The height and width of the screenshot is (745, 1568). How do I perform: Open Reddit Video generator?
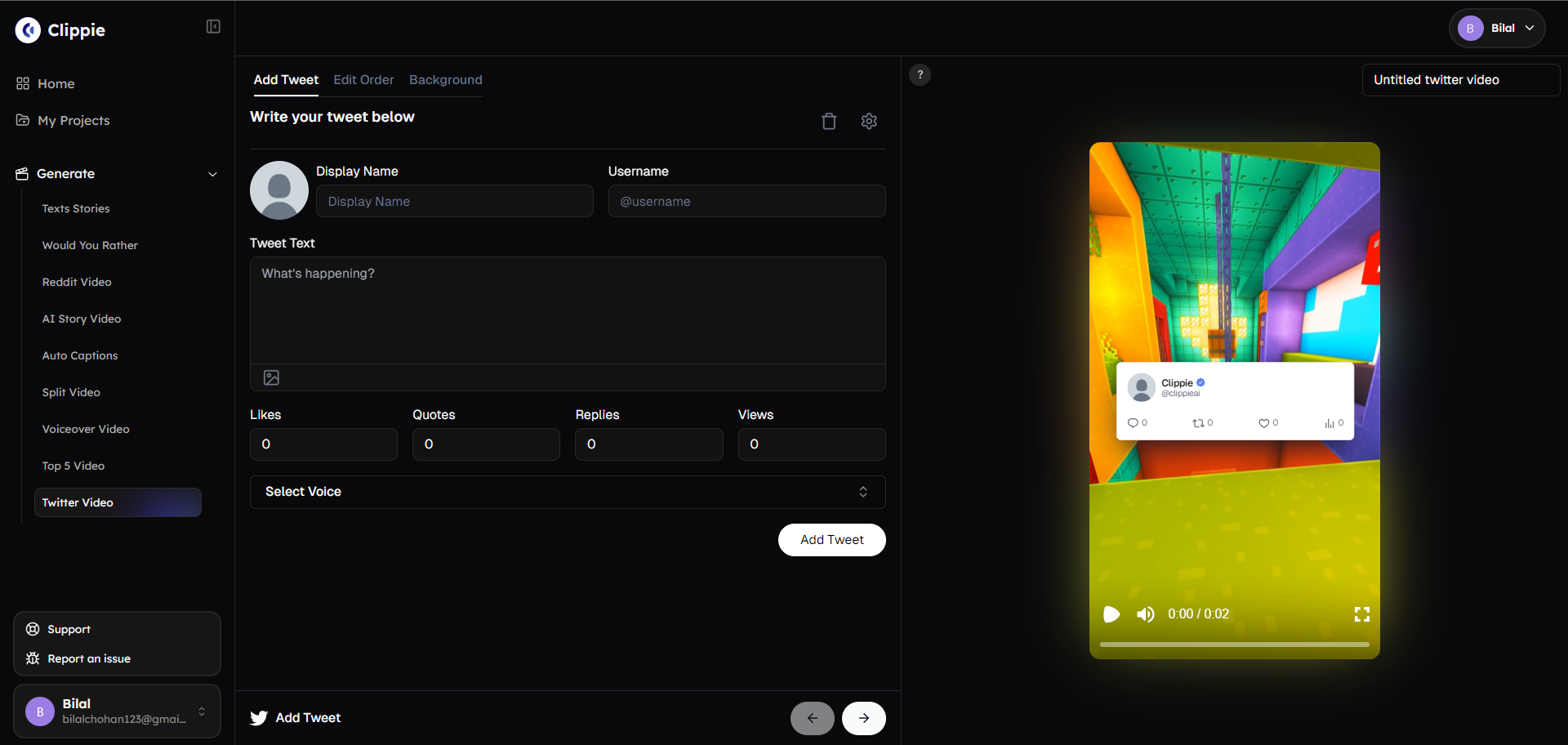77,282
